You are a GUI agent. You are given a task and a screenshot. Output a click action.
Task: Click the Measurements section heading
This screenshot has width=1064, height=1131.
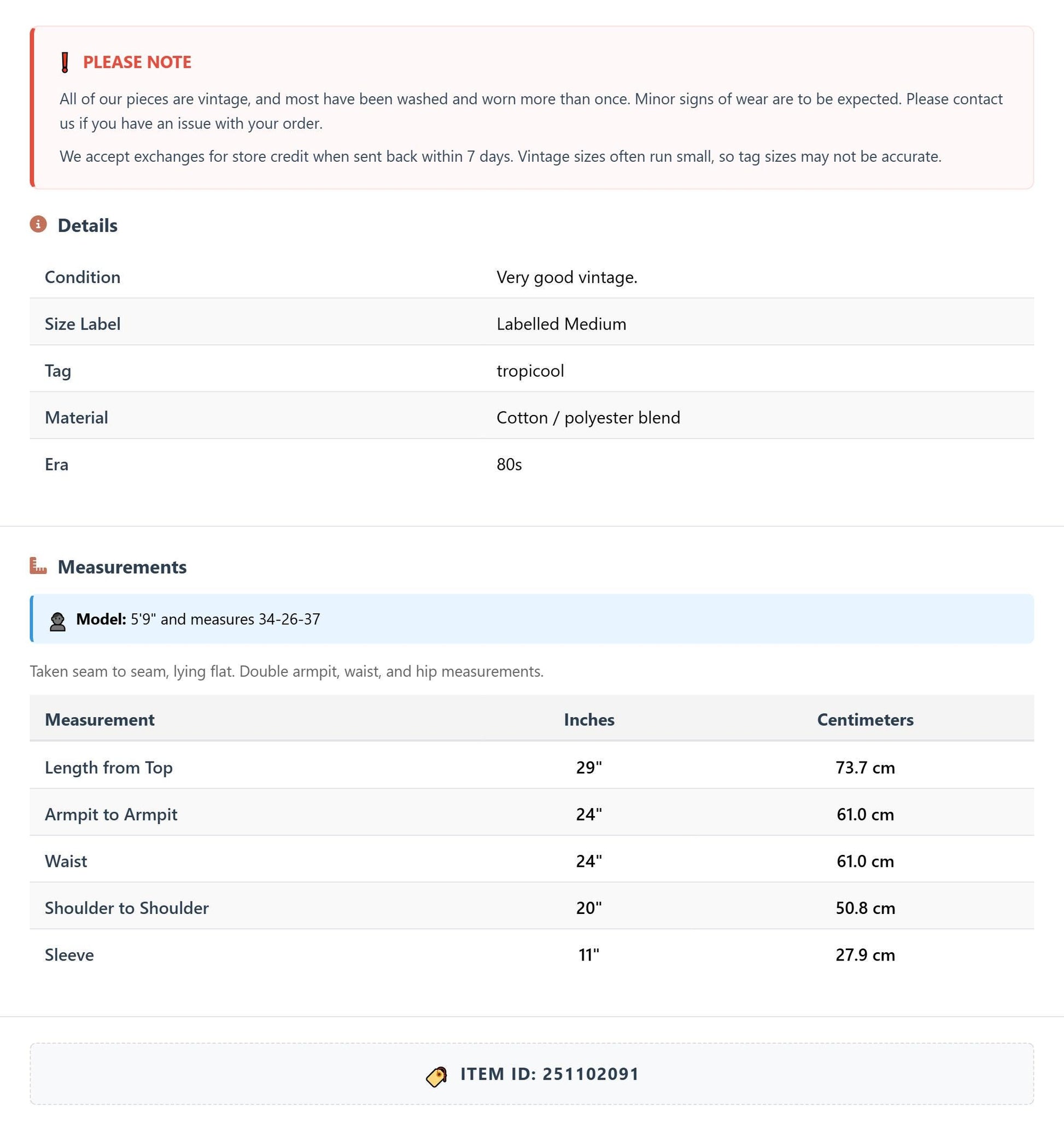coord(122,567)
